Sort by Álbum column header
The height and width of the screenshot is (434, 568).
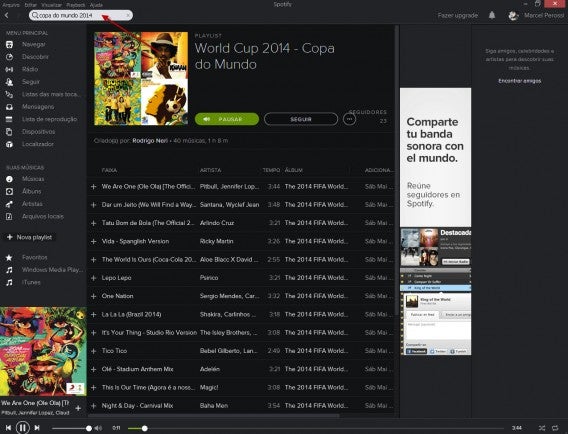(294, 170)
